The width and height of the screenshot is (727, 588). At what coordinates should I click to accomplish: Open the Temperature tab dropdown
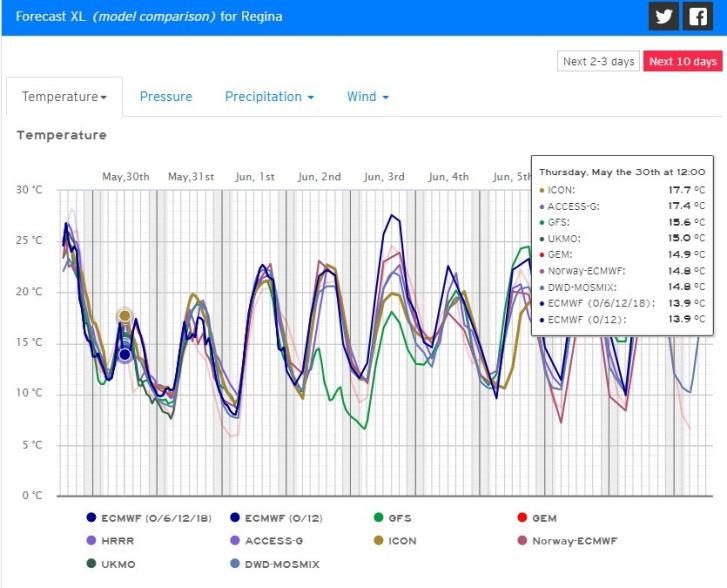point(64,97)
